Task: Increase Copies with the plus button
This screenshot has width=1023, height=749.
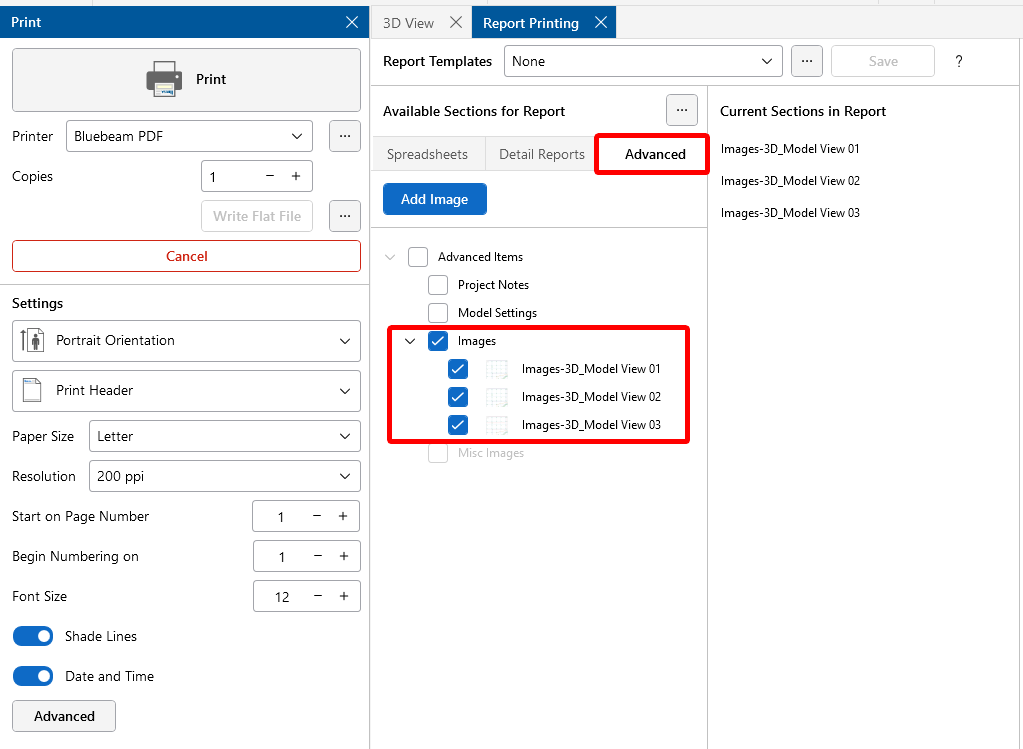Action: (x=296, y=176)
